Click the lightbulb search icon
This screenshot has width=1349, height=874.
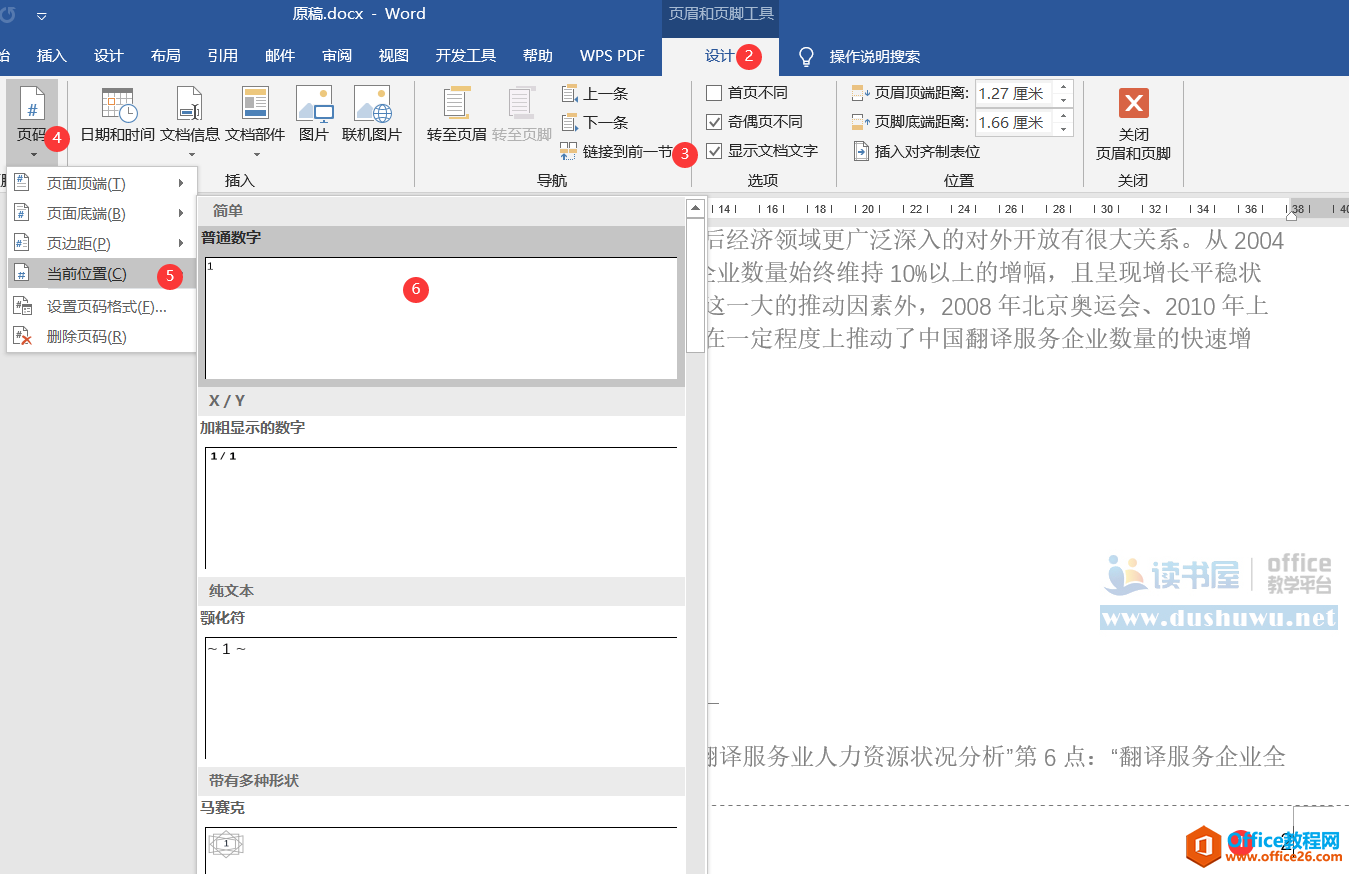pyautogui.click(x=806, y=57)
